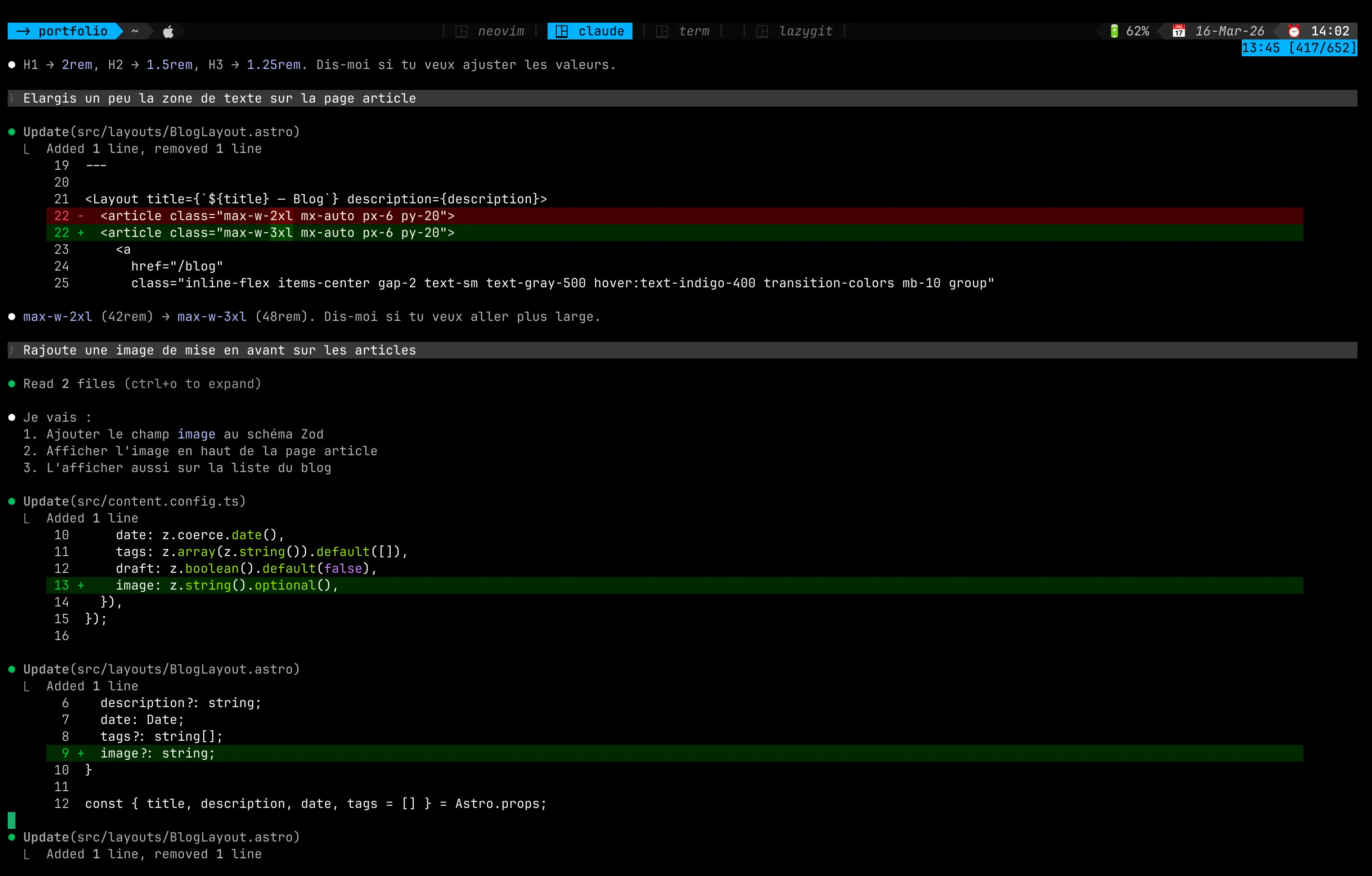
Task: Click the window icon in claude tab
Action: tap(562, 31)
